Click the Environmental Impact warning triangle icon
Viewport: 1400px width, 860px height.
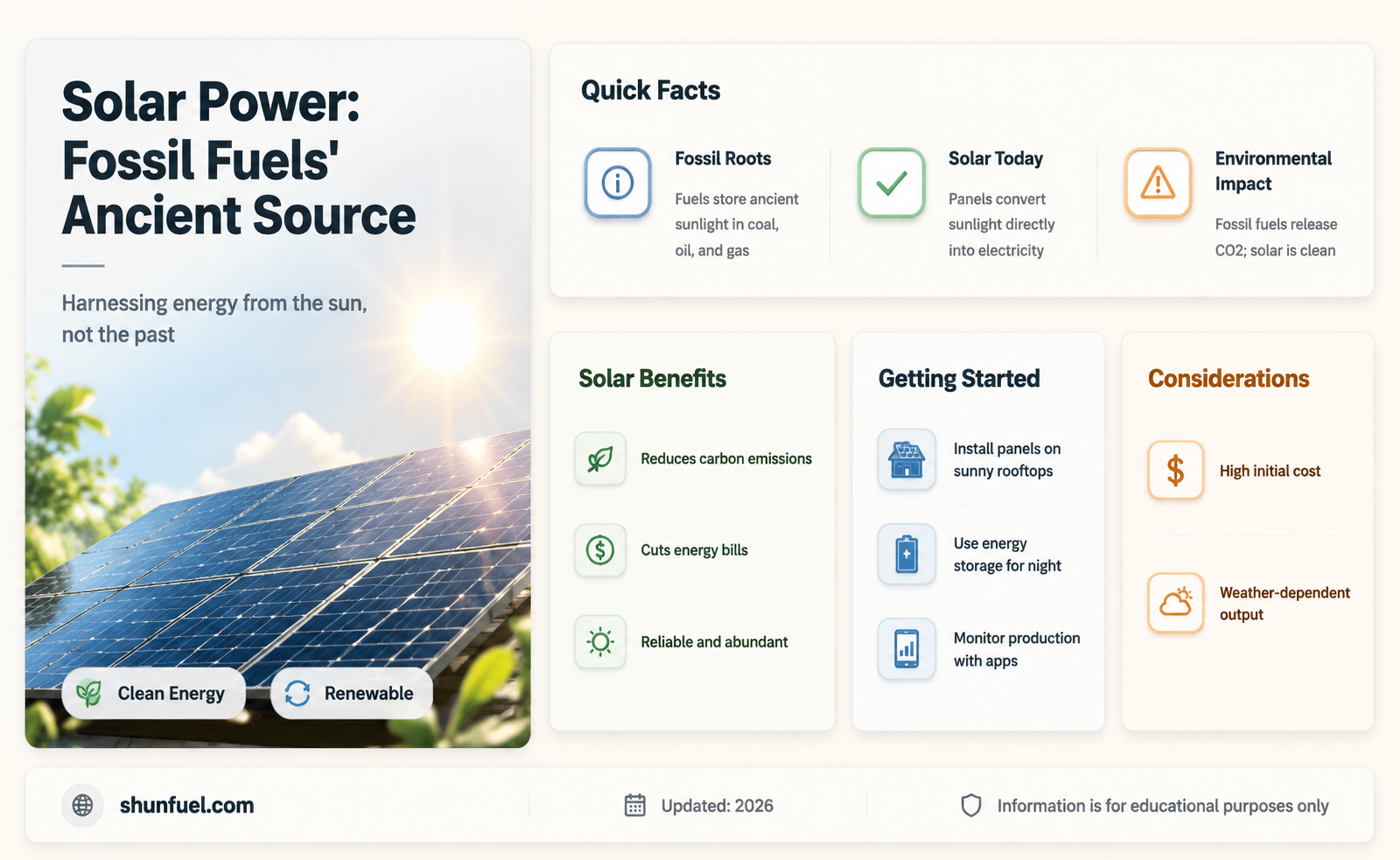point(1158,183)
